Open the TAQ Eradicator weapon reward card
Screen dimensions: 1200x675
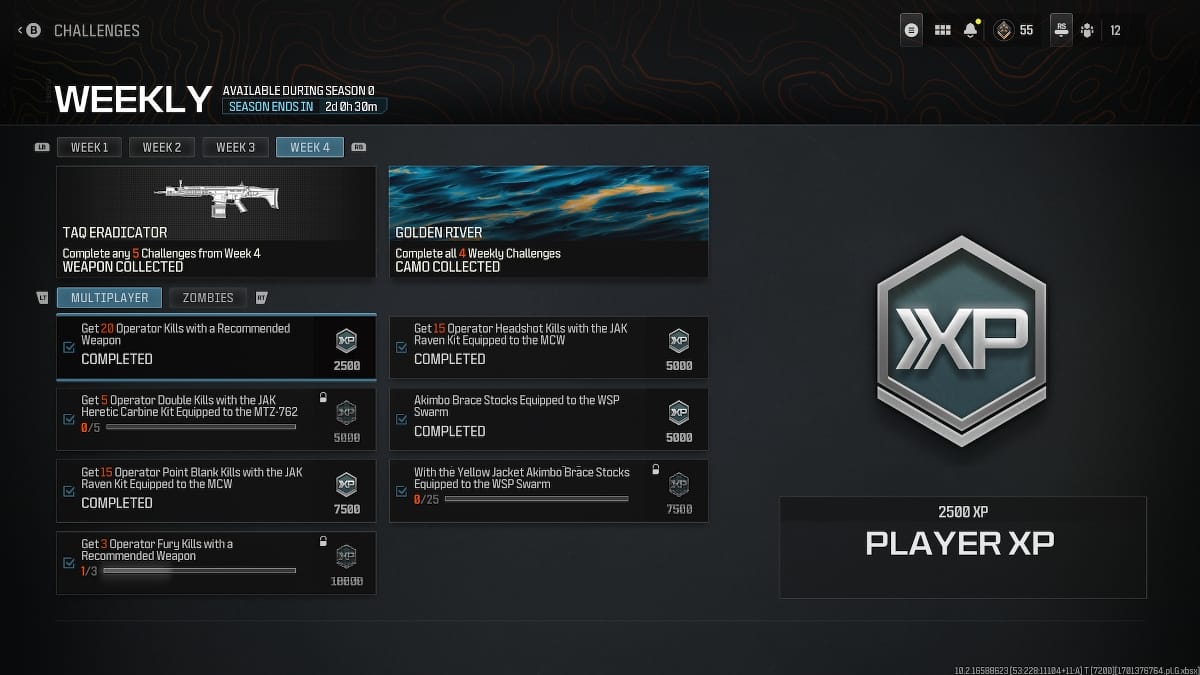(x=216, y=222)
